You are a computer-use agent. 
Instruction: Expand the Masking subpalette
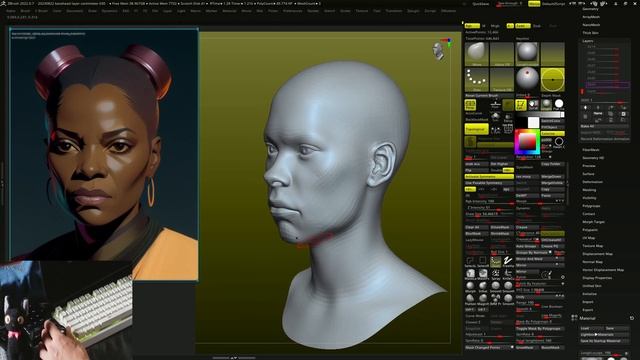click(589, 190)
